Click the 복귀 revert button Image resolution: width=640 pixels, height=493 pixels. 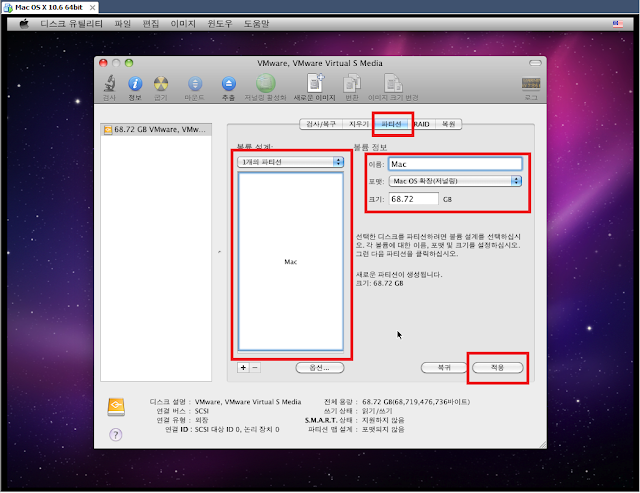pos(444,368)
